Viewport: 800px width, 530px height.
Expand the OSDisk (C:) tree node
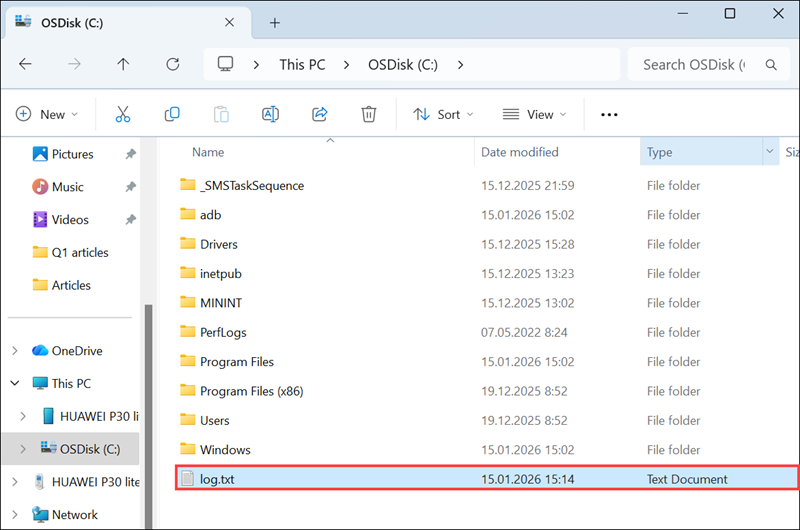[x=23, y=449]
